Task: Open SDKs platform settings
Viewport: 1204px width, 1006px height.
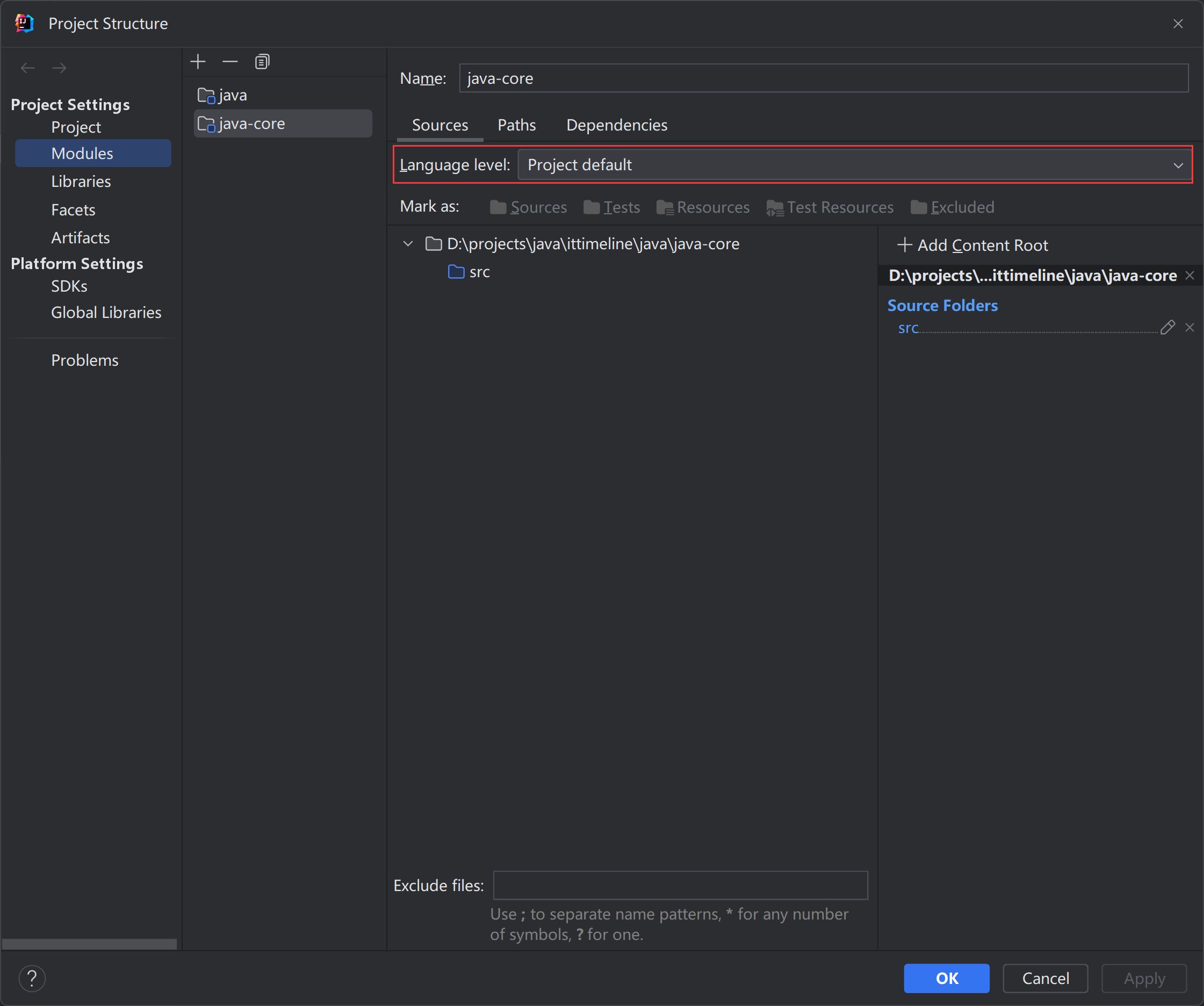Action: coord(69,286)
